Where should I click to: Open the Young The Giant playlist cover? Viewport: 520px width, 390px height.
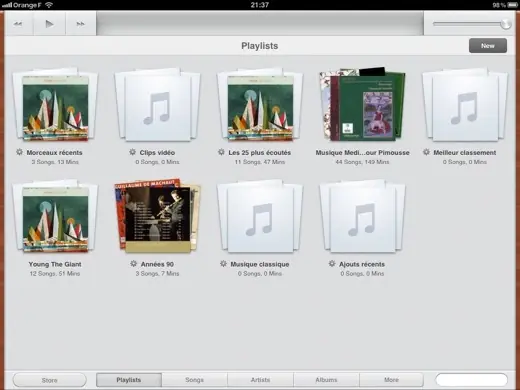(55, 216)
